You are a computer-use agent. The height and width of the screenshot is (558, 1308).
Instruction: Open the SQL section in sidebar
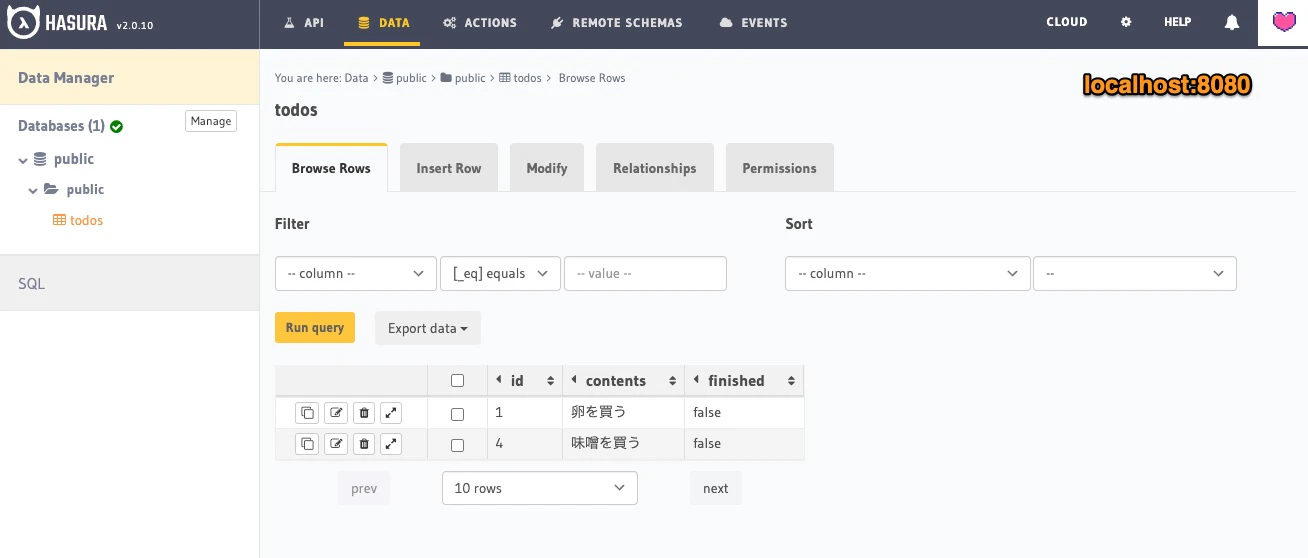(130, 283)
